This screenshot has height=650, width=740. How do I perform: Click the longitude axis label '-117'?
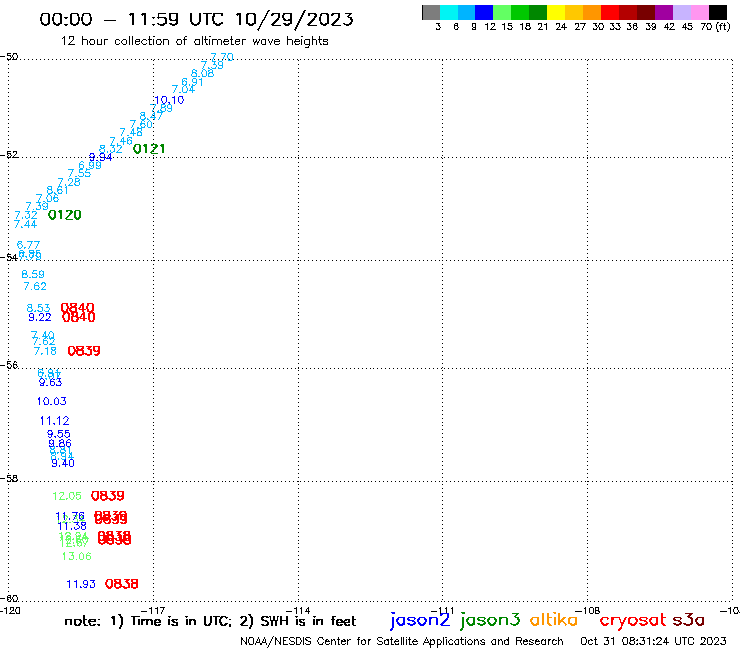coord(153,610)
